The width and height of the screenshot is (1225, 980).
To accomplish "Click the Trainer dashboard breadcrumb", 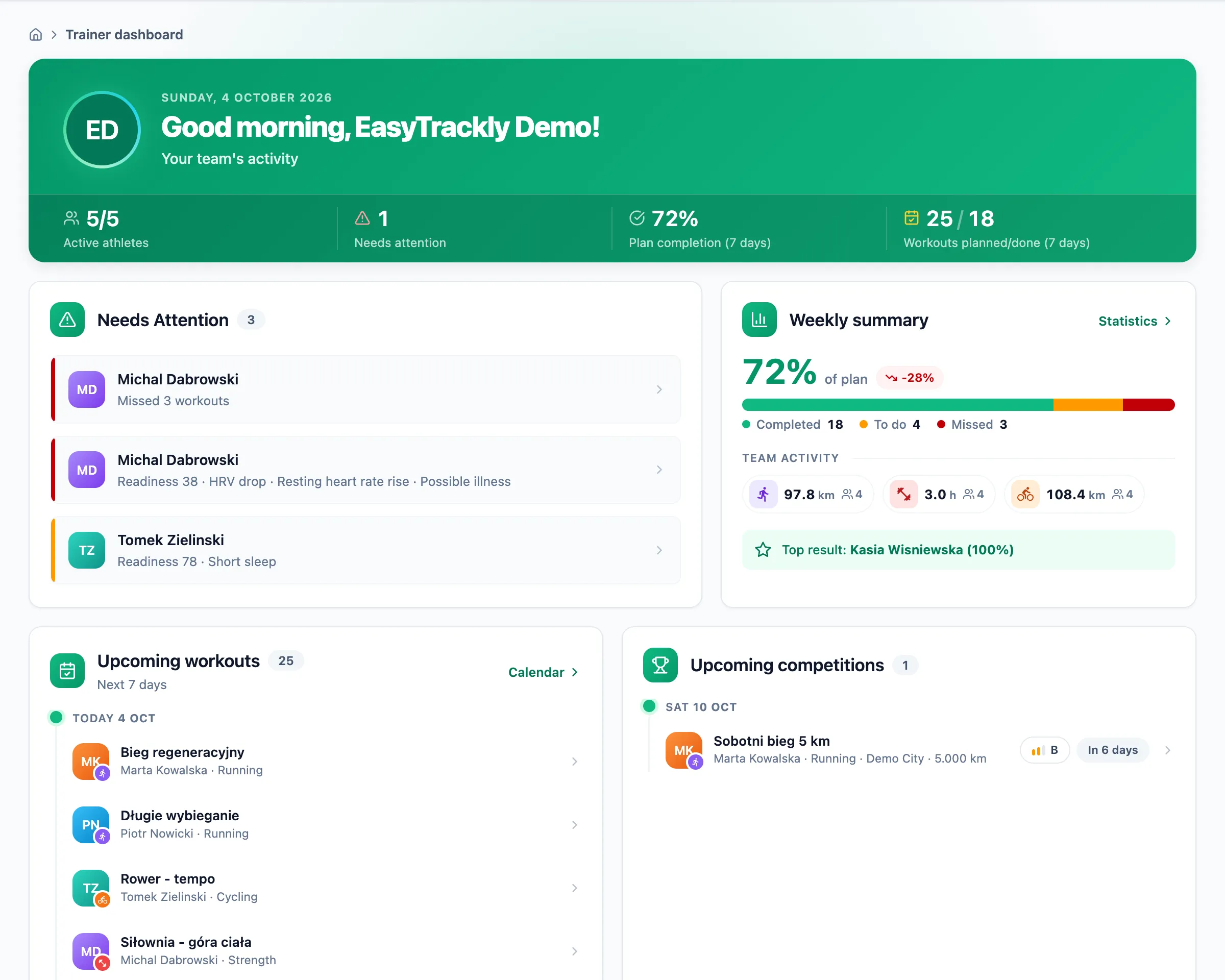I will point(125,35).
